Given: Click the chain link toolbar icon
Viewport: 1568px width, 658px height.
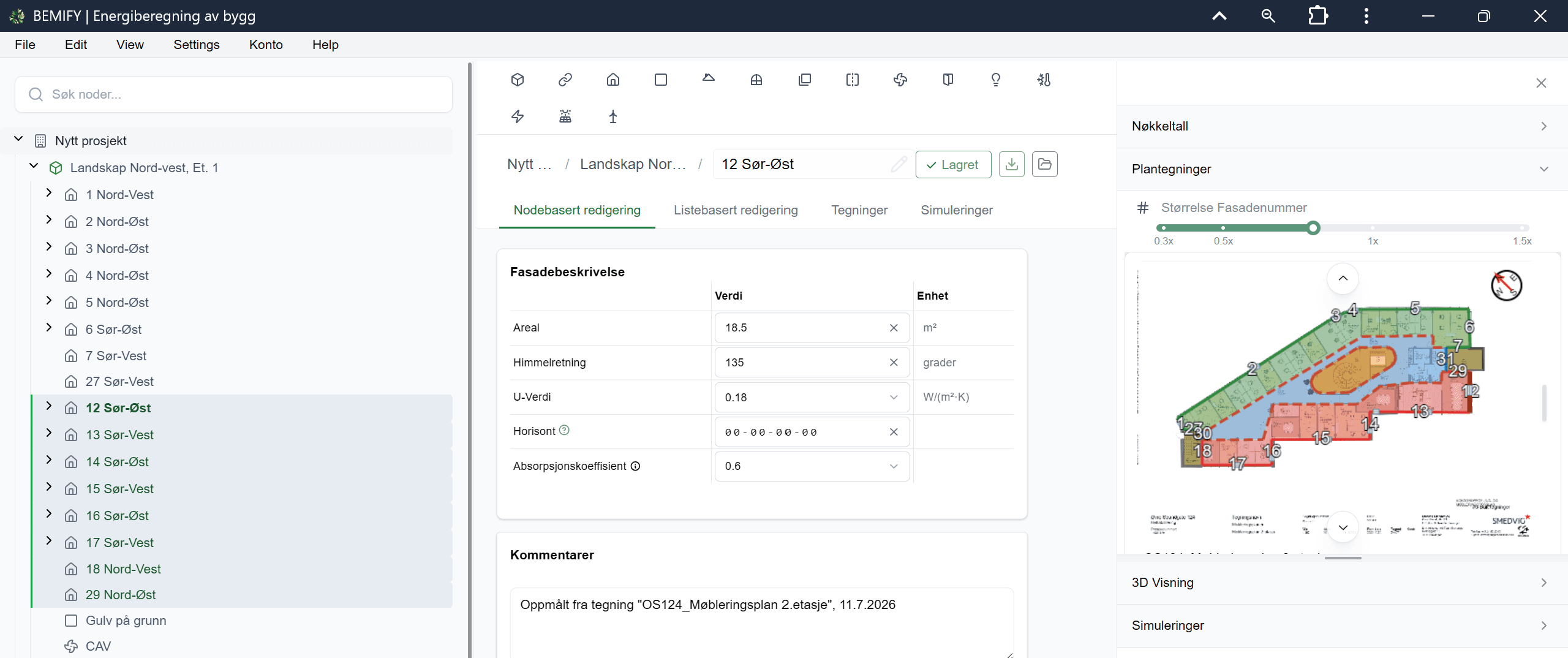Looking at the screenshot, I should [565, 80].
